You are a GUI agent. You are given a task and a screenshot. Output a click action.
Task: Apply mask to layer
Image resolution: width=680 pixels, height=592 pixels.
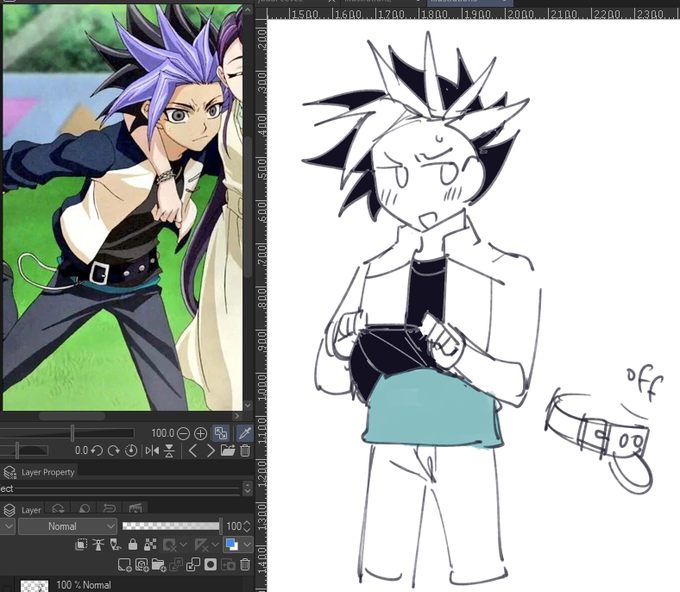(x=228, y=564)
